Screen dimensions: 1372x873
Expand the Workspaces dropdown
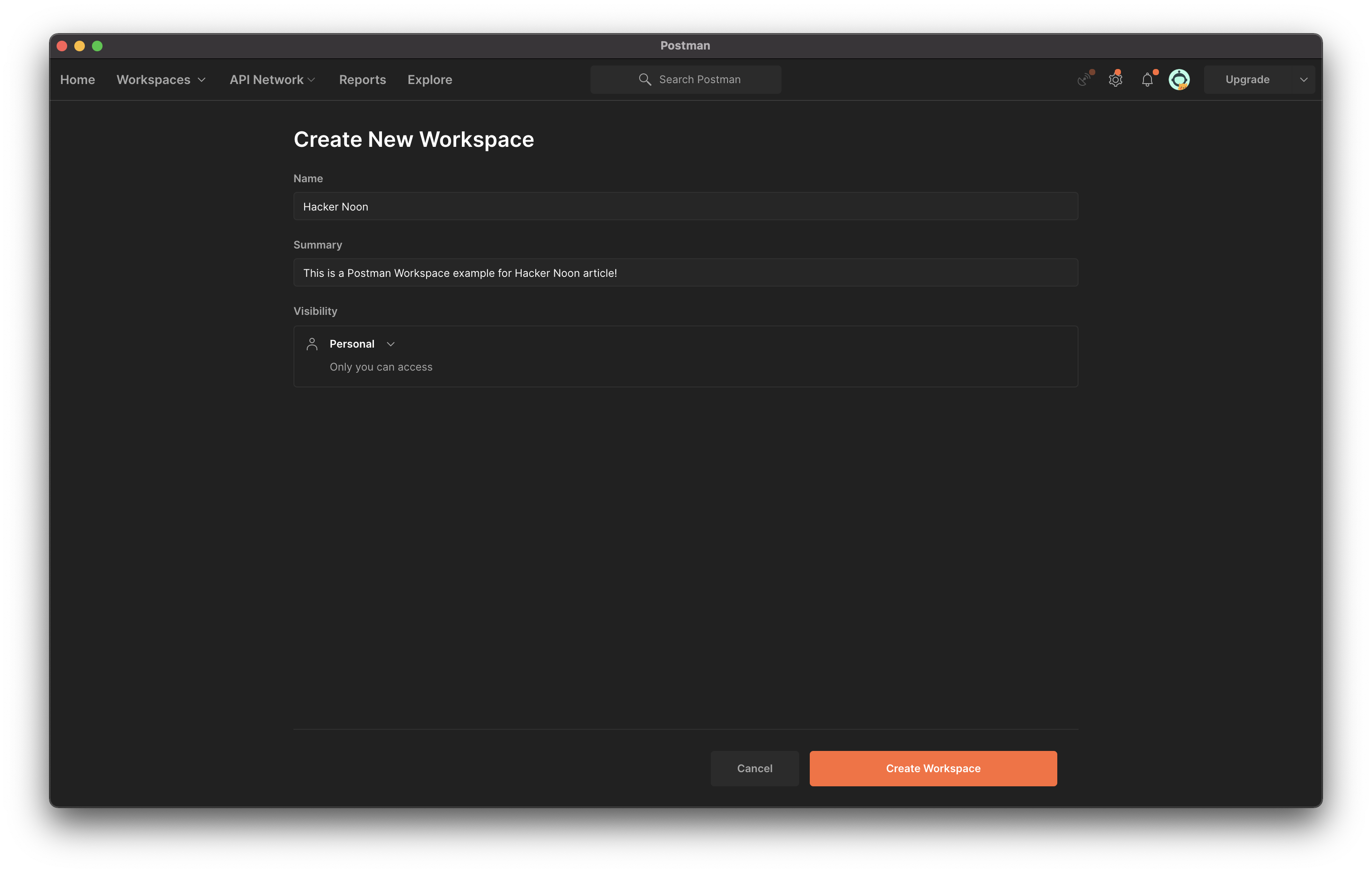161,79
